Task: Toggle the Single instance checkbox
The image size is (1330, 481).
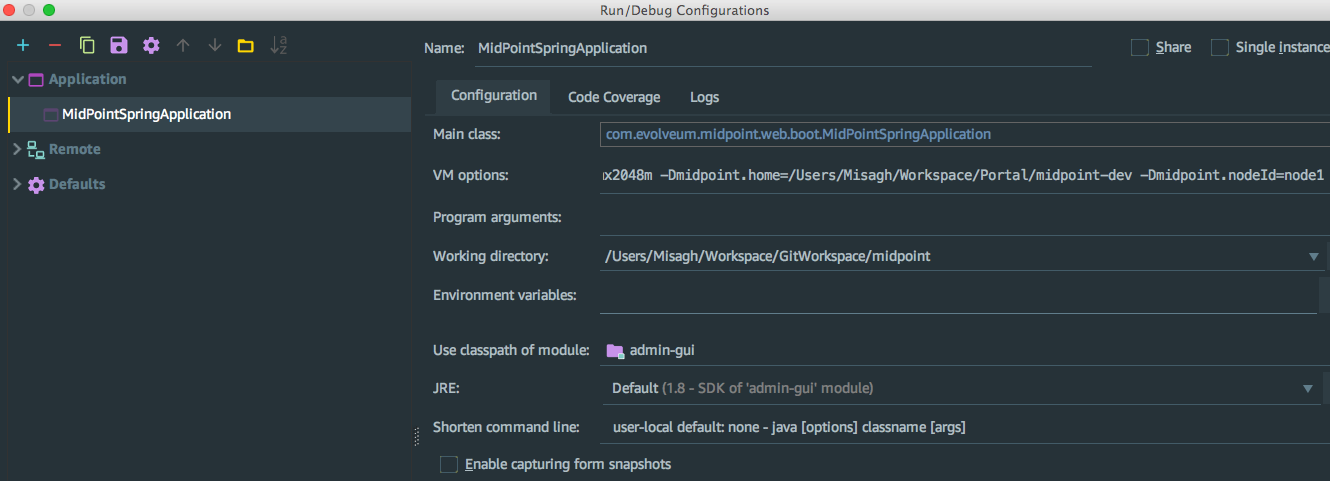Action: tap(1219, 47)
